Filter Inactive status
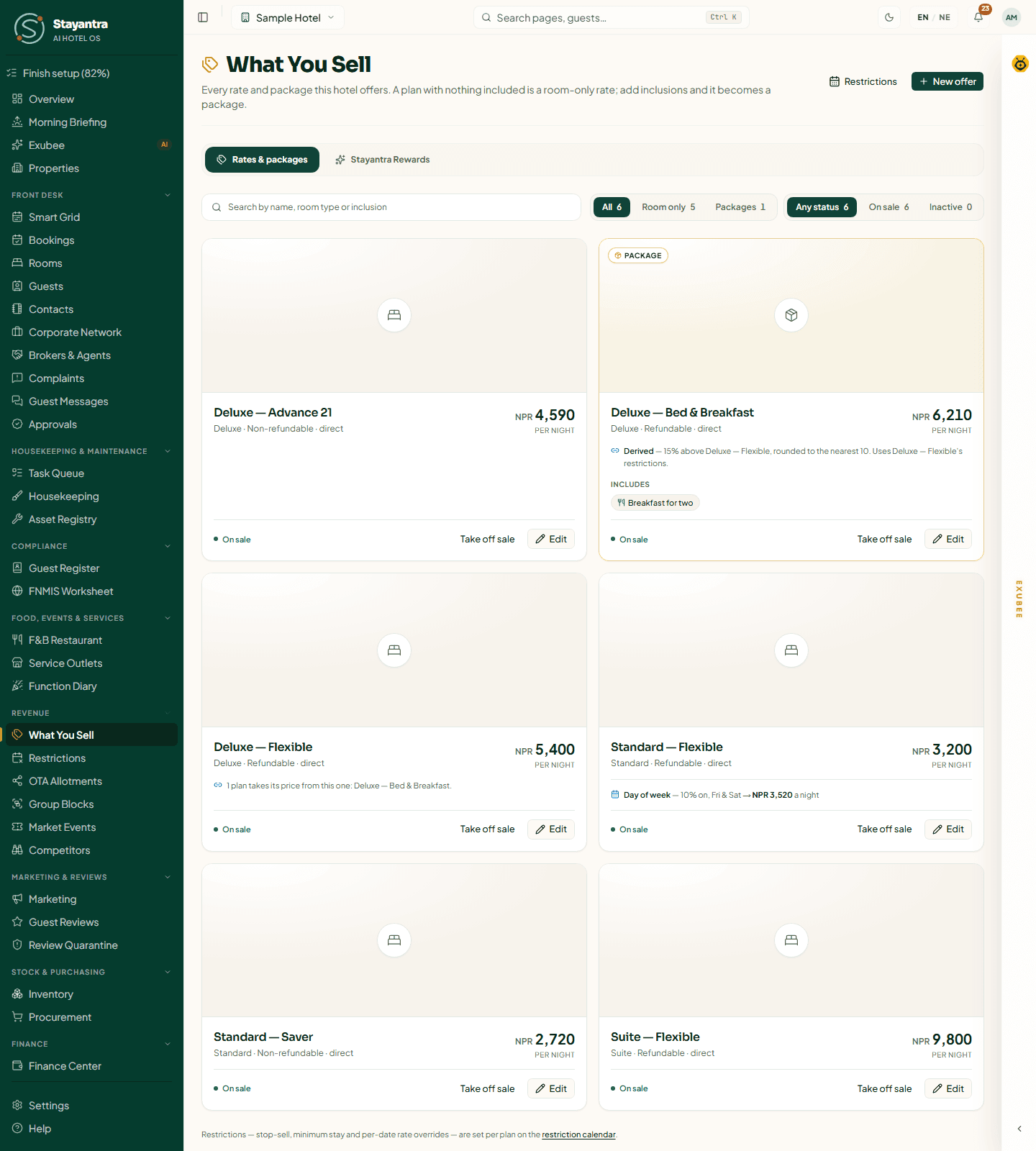1036x1151 pixels. pyautogui.click(x=950, y=207)
